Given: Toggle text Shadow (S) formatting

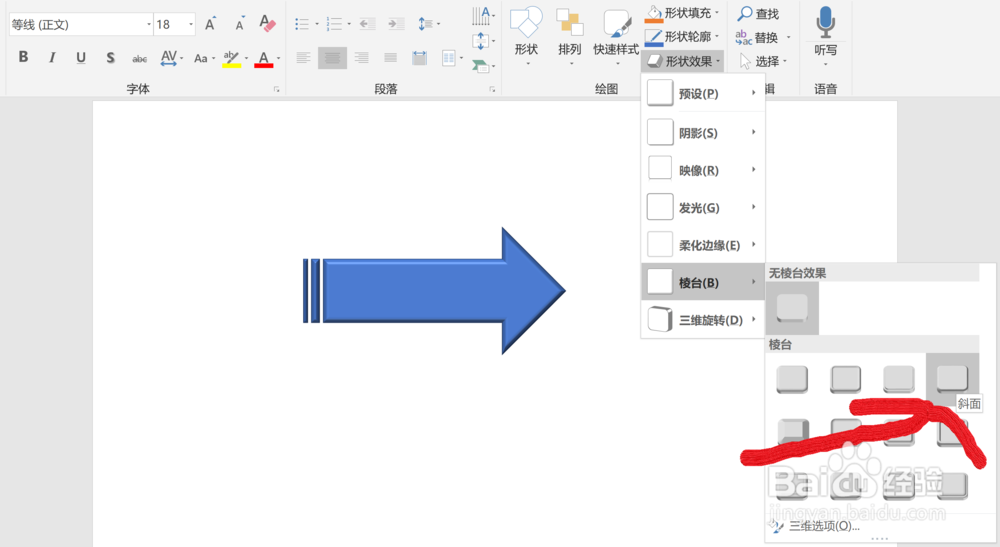Looking at the screenshot, I should [x=110, y=58].
